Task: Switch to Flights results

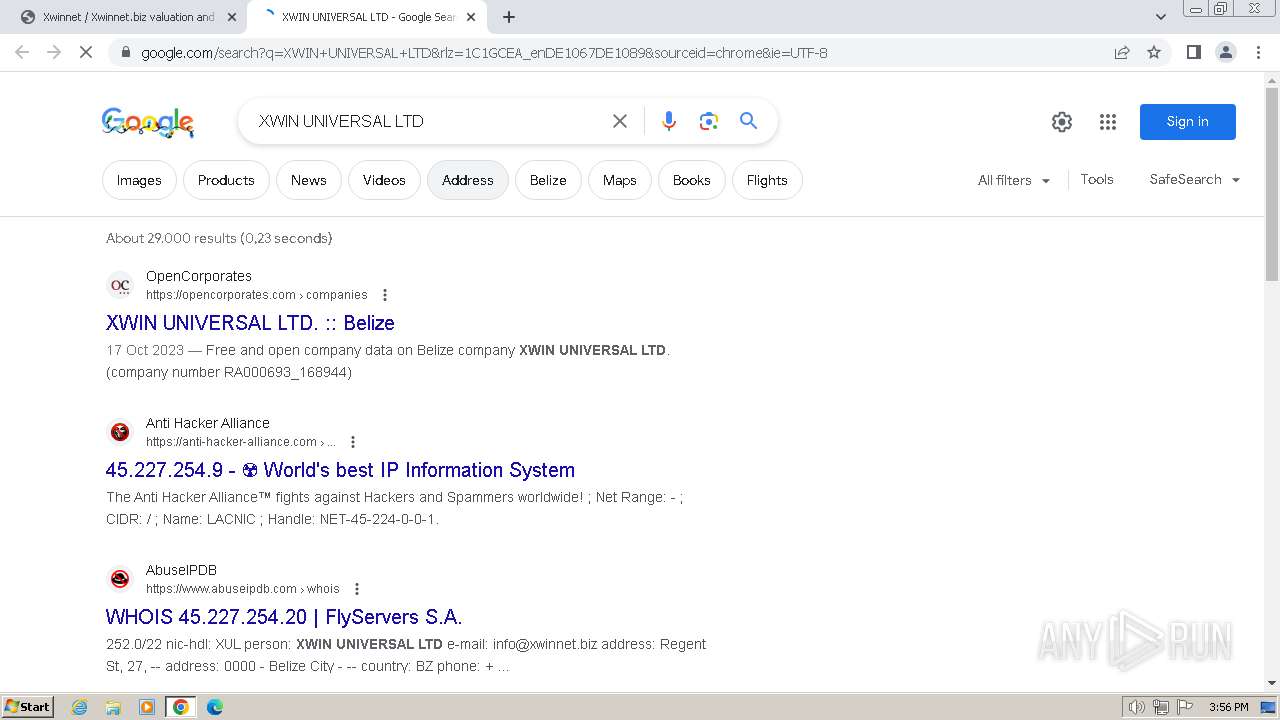Action: click(767, 180)
